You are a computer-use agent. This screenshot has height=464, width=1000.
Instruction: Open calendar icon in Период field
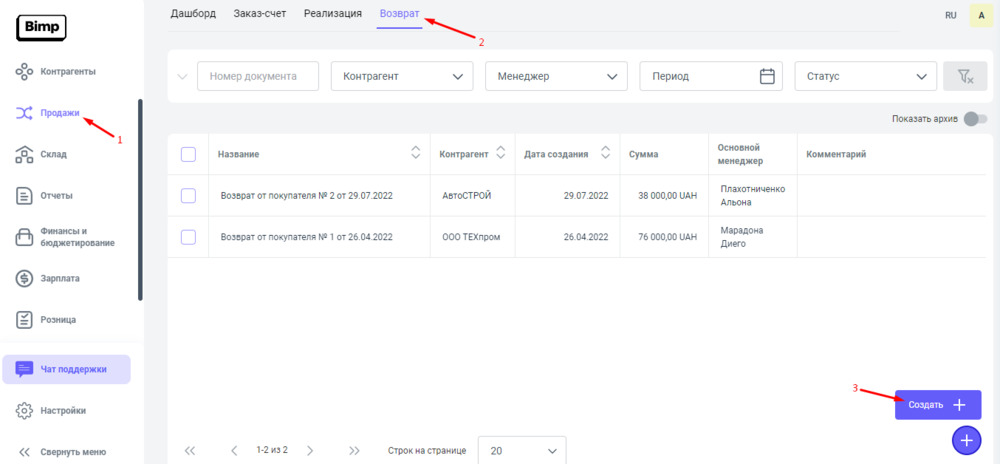(767, 76)
